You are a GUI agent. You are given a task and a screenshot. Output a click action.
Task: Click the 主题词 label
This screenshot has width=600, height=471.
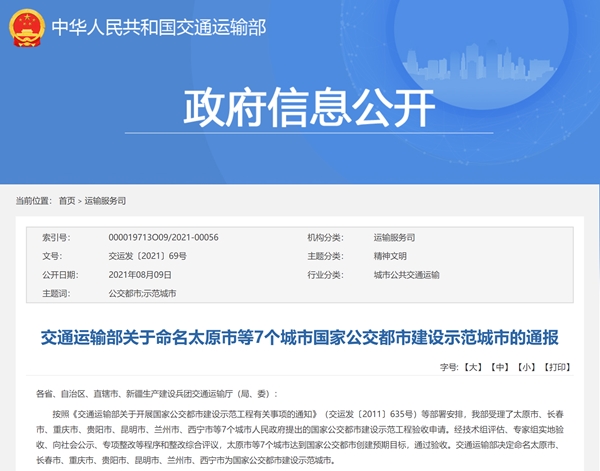click(56, 293)
